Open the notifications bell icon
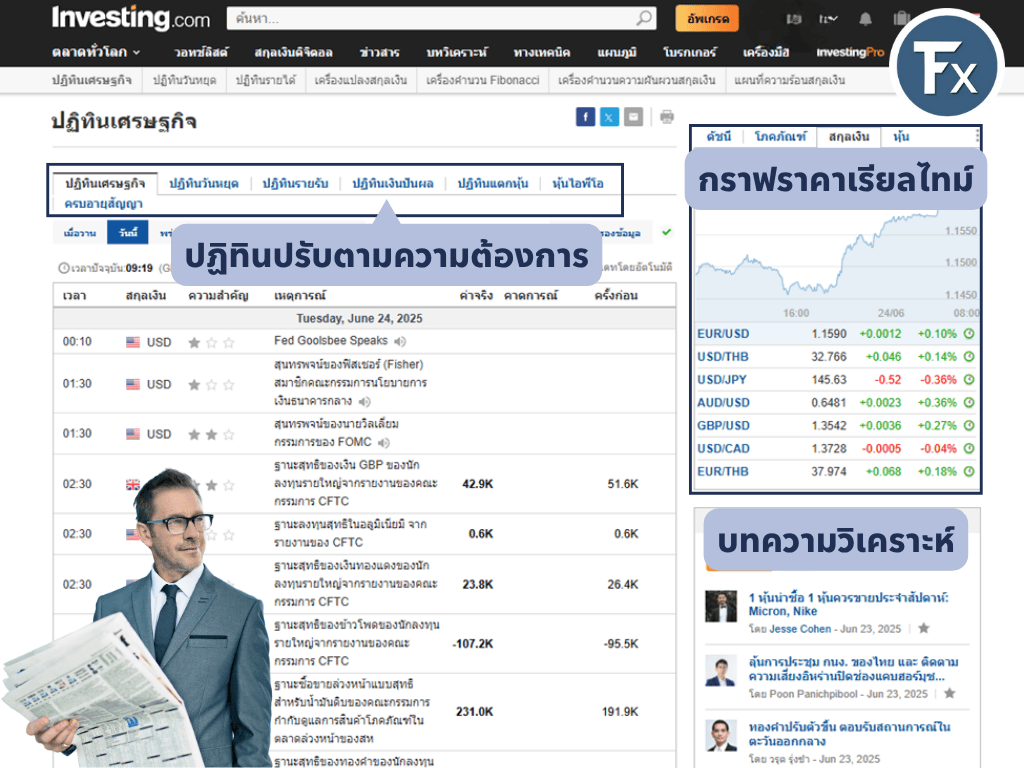The width and height of the screenshot is (1024, 768). (x=865, y=18)
